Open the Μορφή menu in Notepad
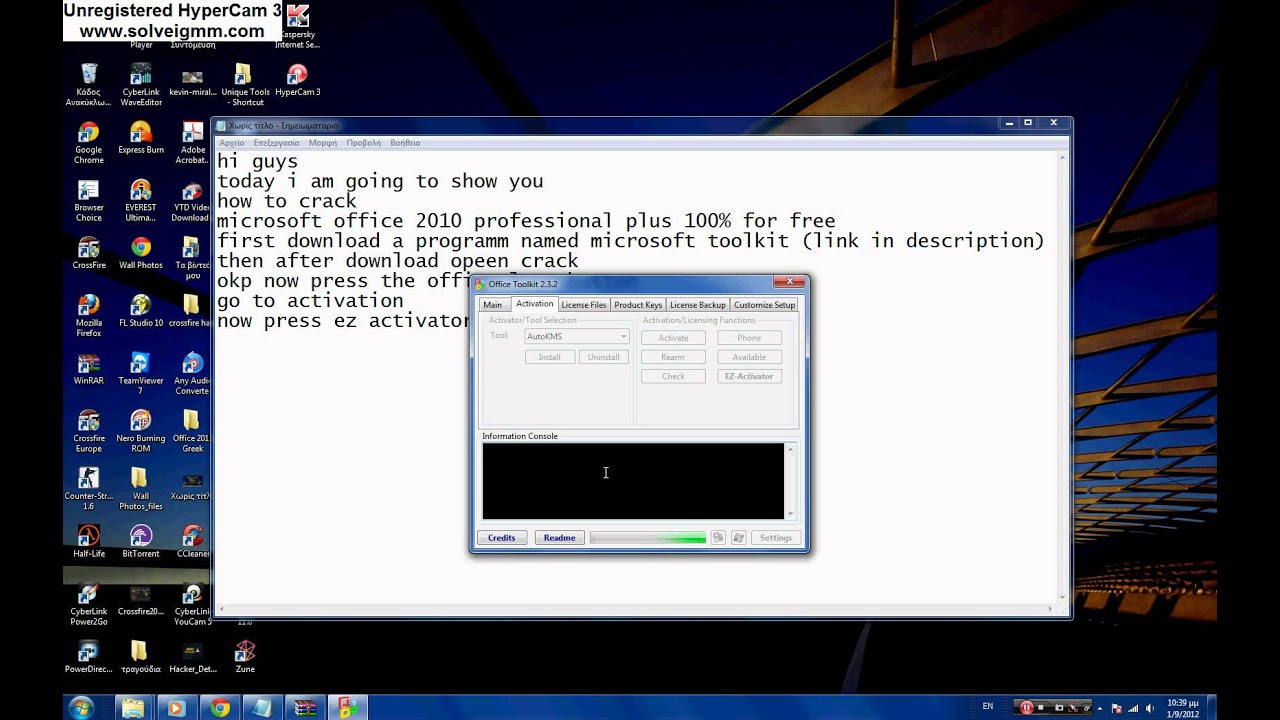The height and width of the screenshot is (720, 1280). [323, 143]
